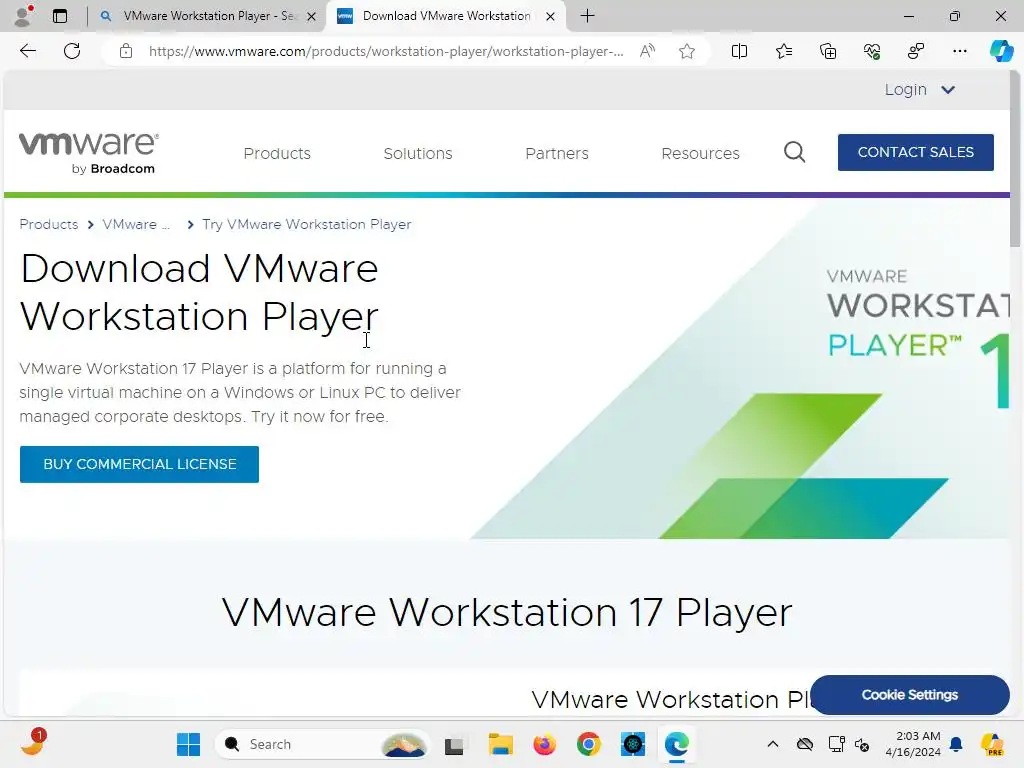Expand the Login dropdown
The width and height of the screenshot is (1024, 768).
(x=920, y=89)
